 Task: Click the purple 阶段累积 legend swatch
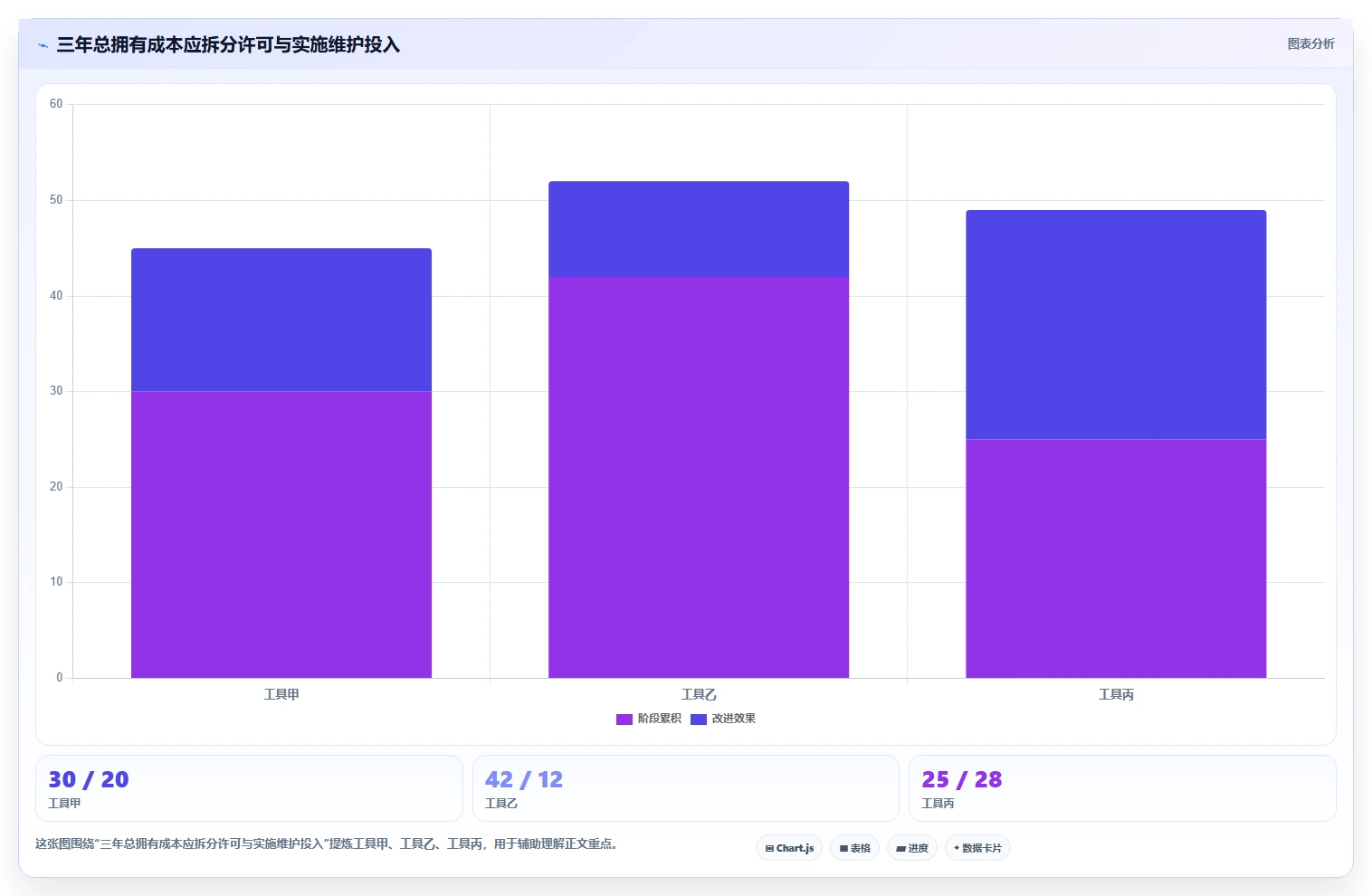(624, 720)
